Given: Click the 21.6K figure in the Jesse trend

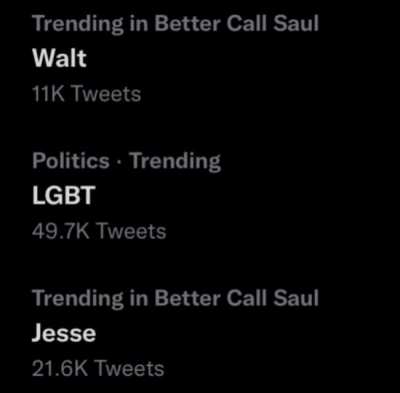Looking at the screenshot, I should pos(60,368).
